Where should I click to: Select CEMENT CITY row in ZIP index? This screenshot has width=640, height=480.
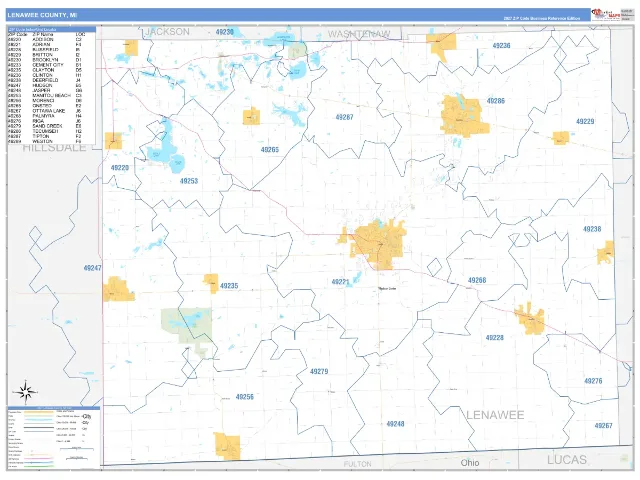pos(45,65)
